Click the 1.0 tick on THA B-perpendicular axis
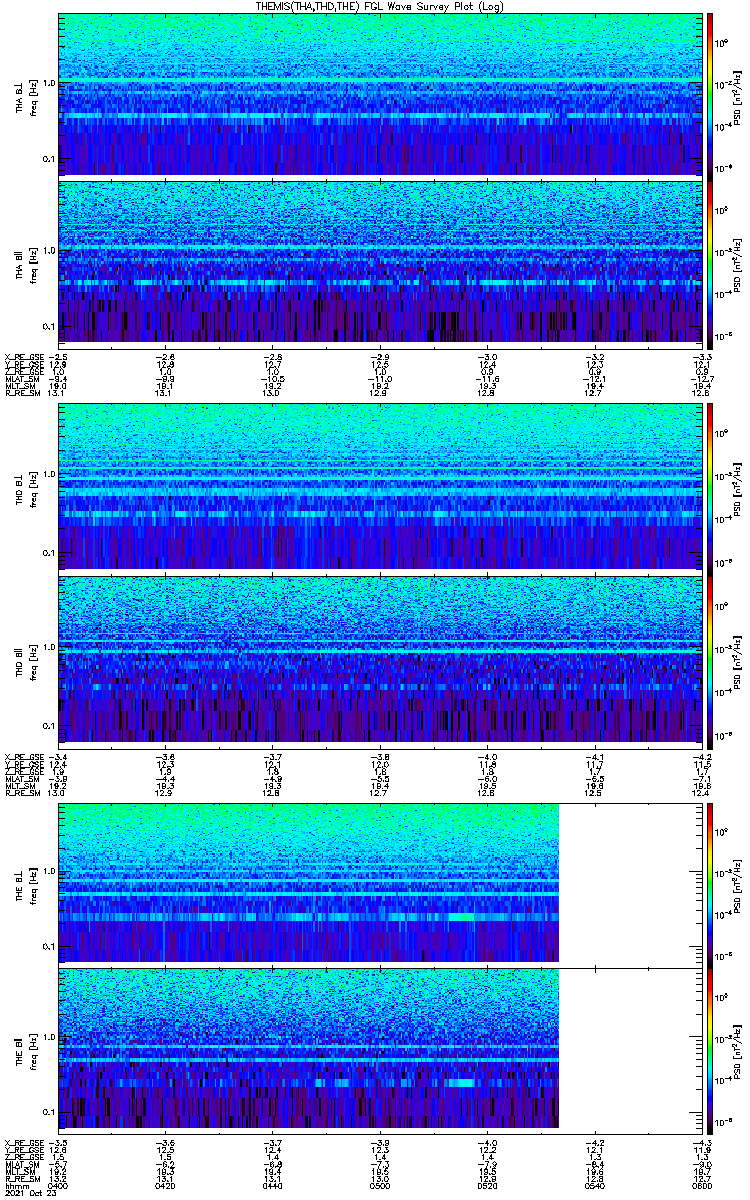Screen dimensions: 750x1200 click(x=49, y=83)
